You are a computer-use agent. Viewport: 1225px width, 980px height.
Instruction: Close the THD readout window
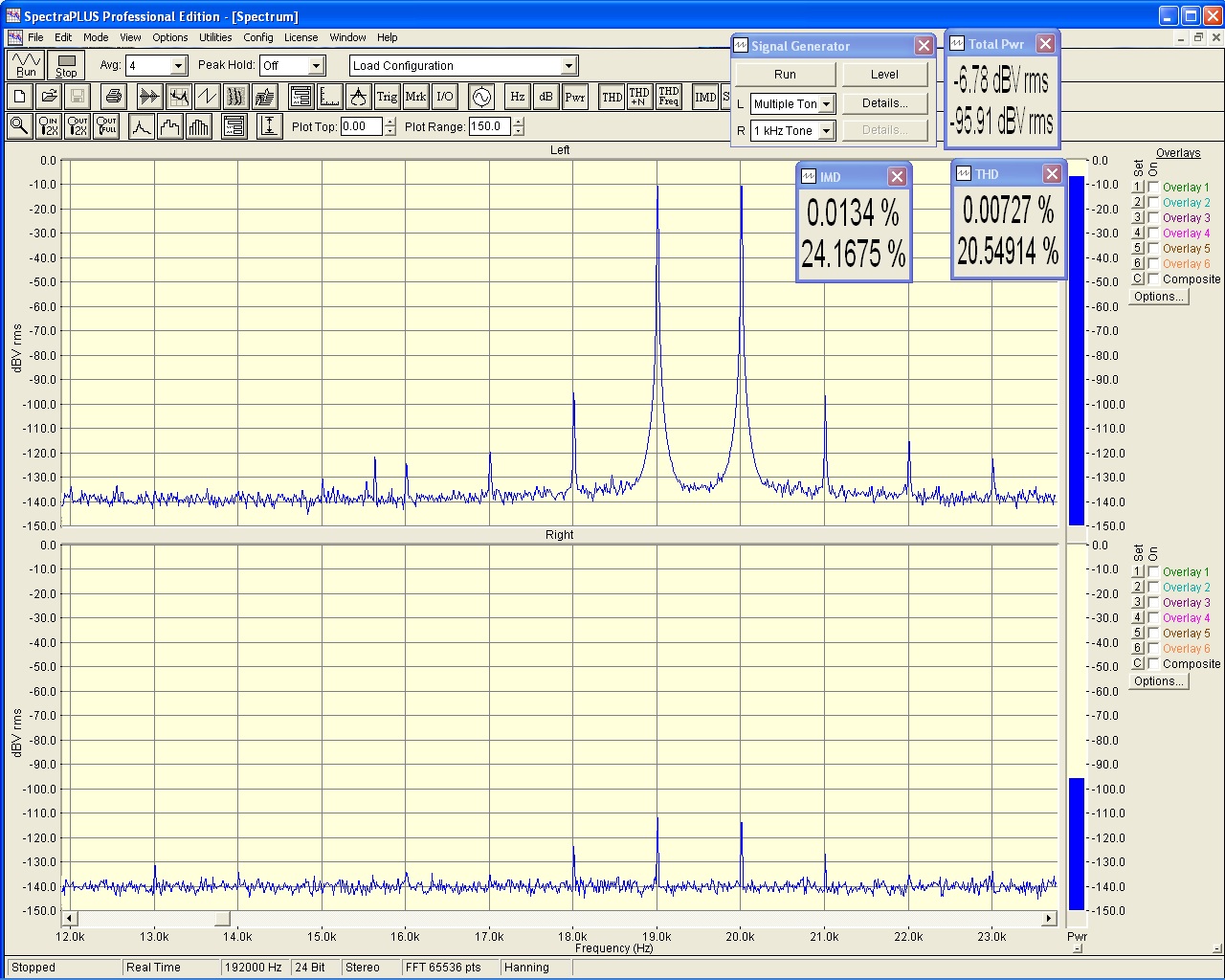[1052, 174]
